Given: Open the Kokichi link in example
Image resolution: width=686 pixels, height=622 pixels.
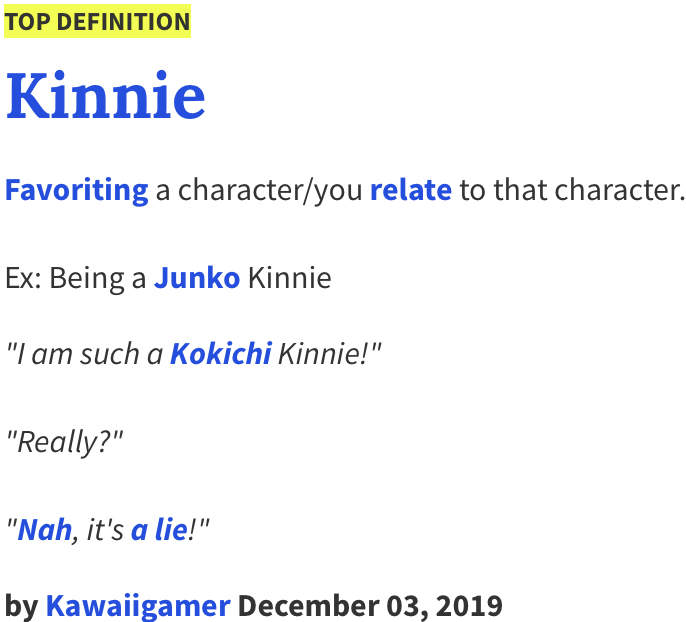Looking at the screenshot, I should point(221,353).
